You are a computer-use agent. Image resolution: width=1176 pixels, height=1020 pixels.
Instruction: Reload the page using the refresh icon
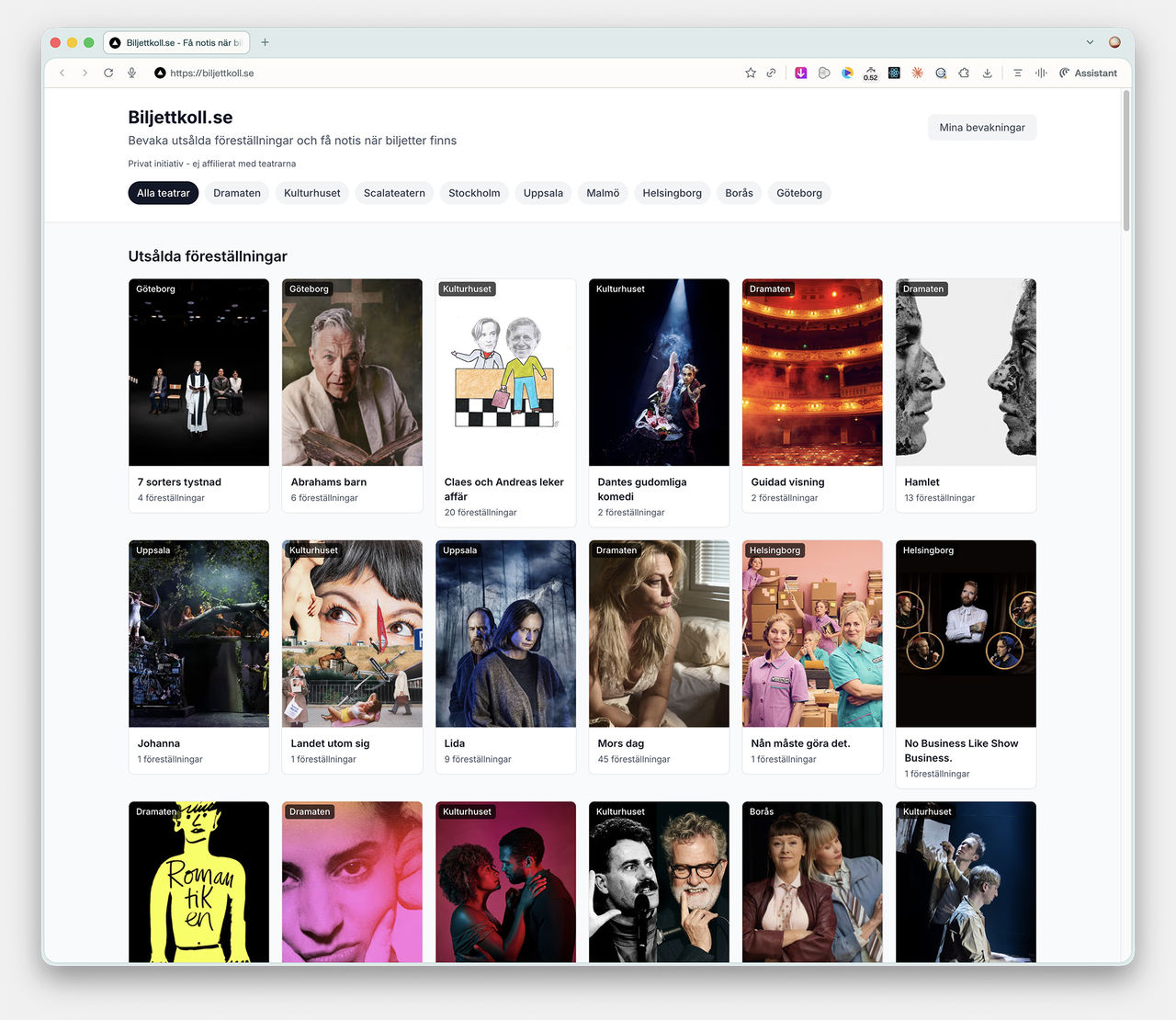[108, 73]
